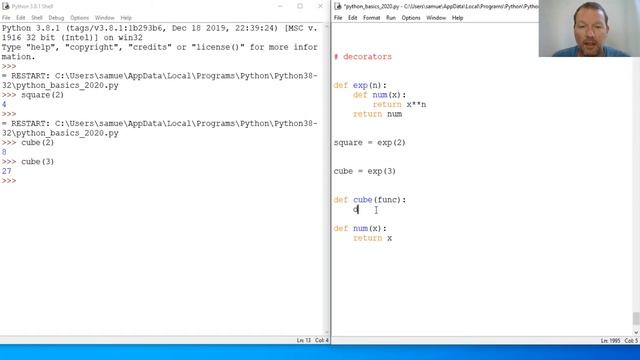Close the Python Shell window
Screen dimensions: 640x360
point(320,6)
